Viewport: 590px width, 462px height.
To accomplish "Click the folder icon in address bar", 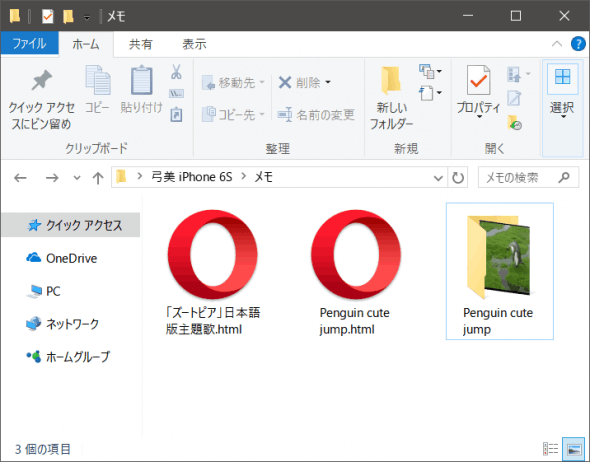I will pyautogui.click(x=121, y=177).
